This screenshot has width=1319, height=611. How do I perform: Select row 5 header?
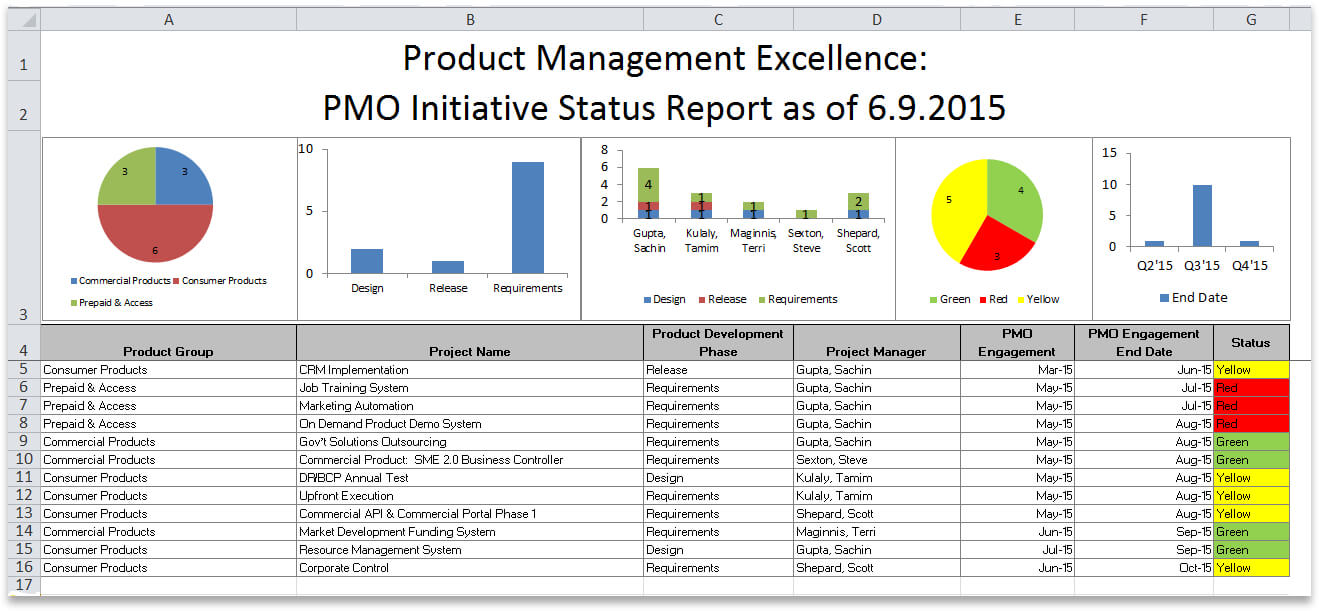coord(24,370)
